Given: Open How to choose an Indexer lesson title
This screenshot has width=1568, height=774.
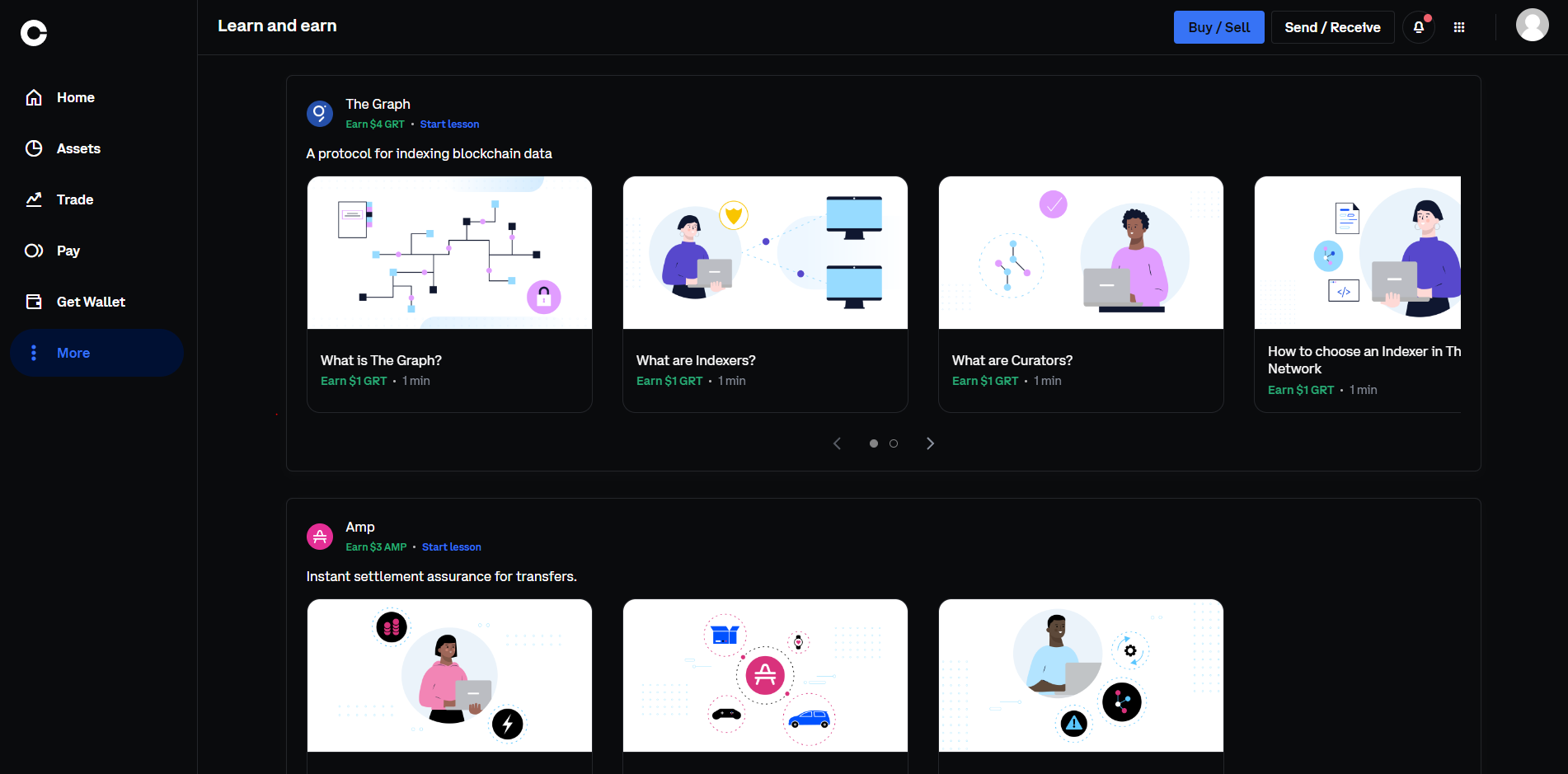Looking at the screenshot, I should [1364, 360].
